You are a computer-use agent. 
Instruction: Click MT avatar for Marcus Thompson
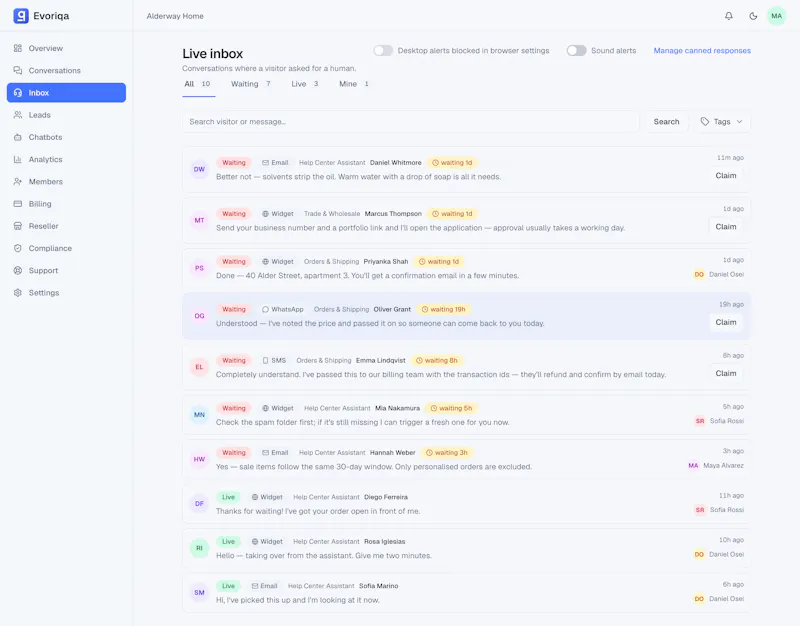point(199,220)
